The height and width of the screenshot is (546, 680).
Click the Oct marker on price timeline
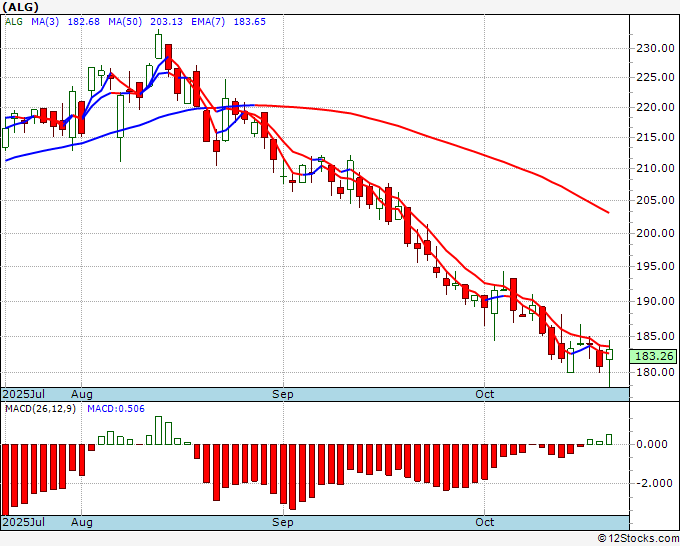[x=484, y=394]
